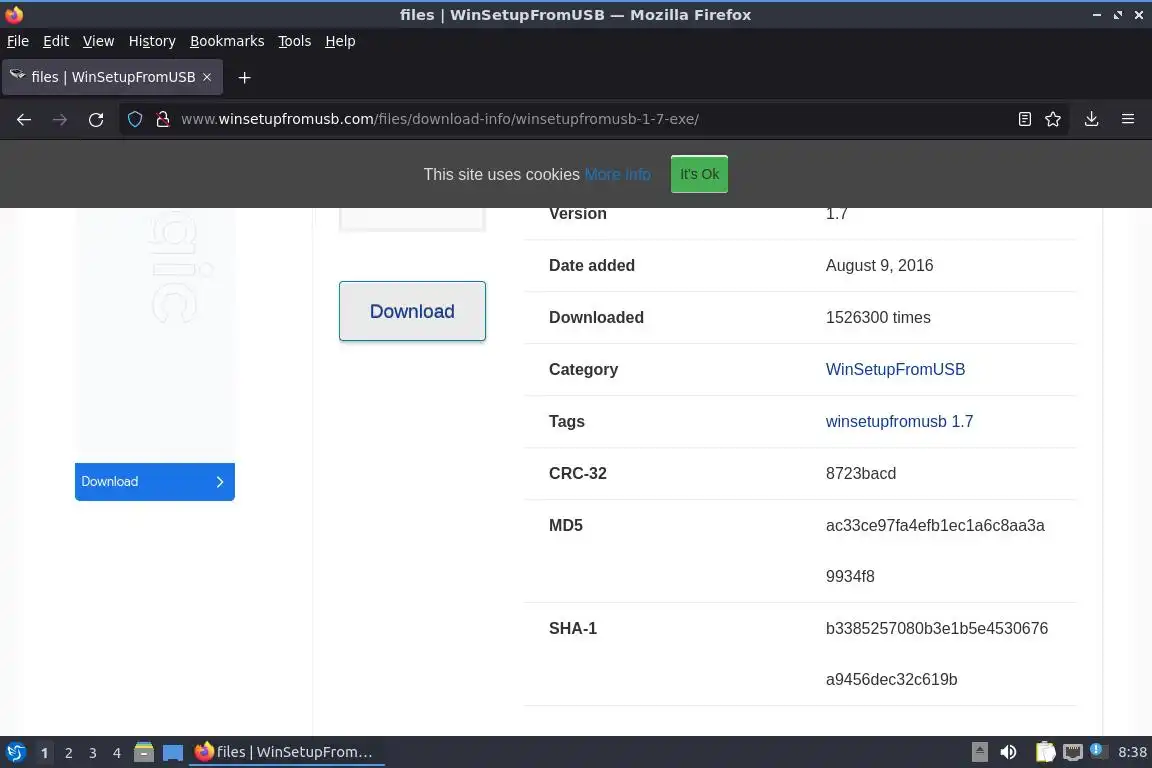The height and width of the screenshot is (768, 1152).
Task: Open the Tools menu
Action: pyautogui.click(x=295, y=41)
